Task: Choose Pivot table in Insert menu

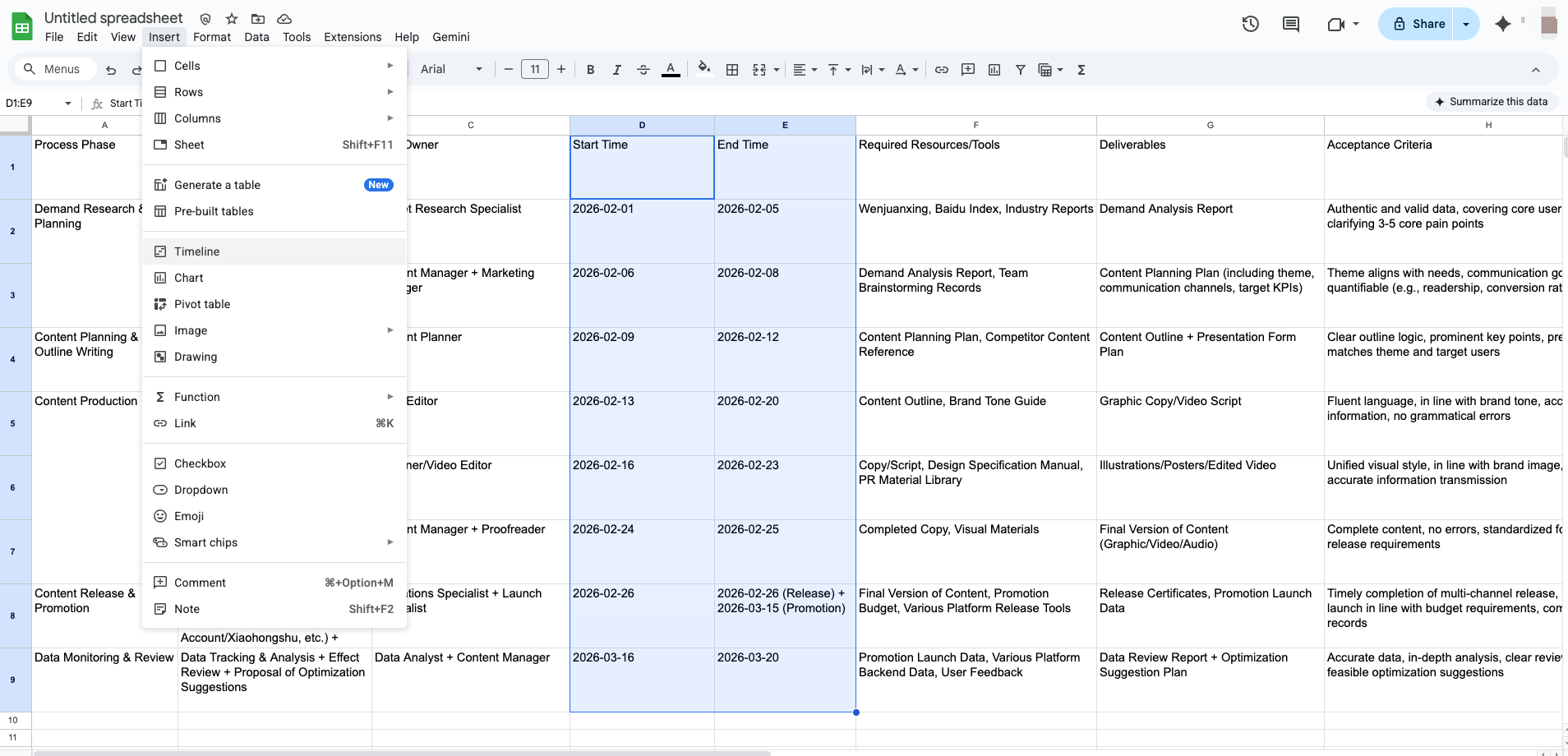Action: point(274,304)
